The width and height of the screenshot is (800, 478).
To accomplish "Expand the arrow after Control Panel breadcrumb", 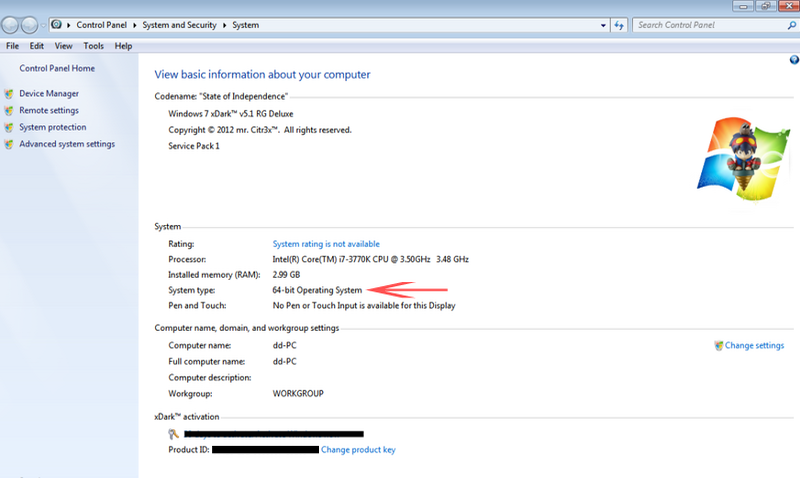I will pos(135,25).
